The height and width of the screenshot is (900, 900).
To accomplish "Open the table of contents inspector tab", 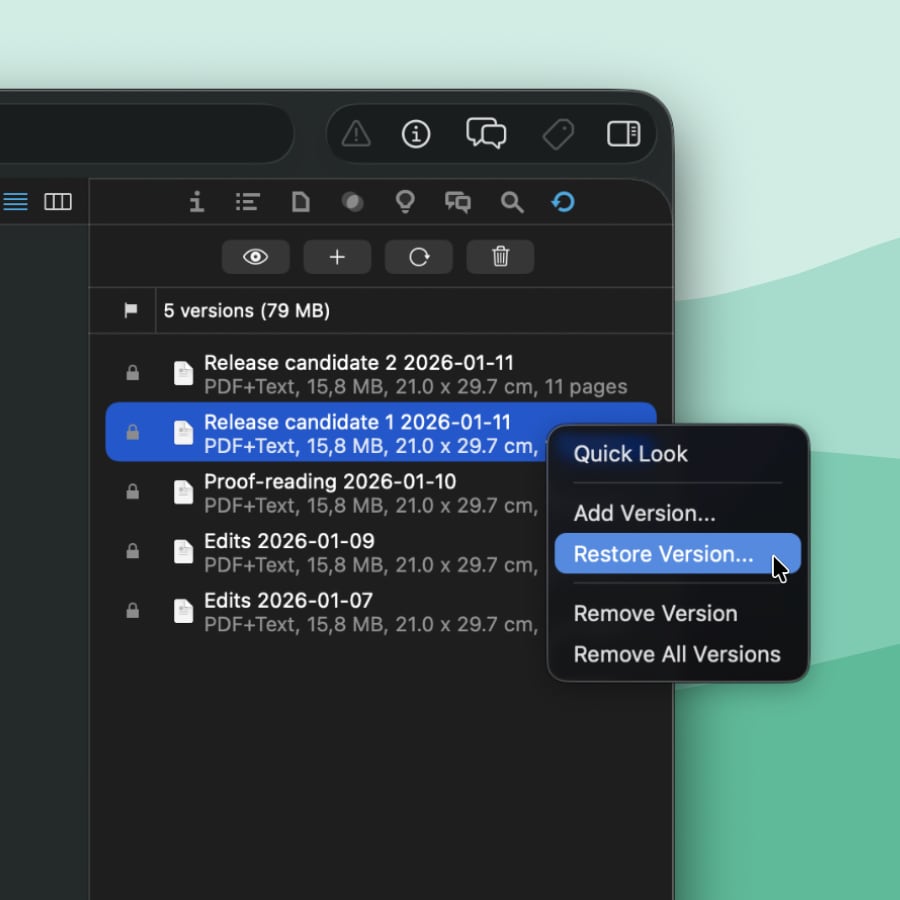I will 247,203.
